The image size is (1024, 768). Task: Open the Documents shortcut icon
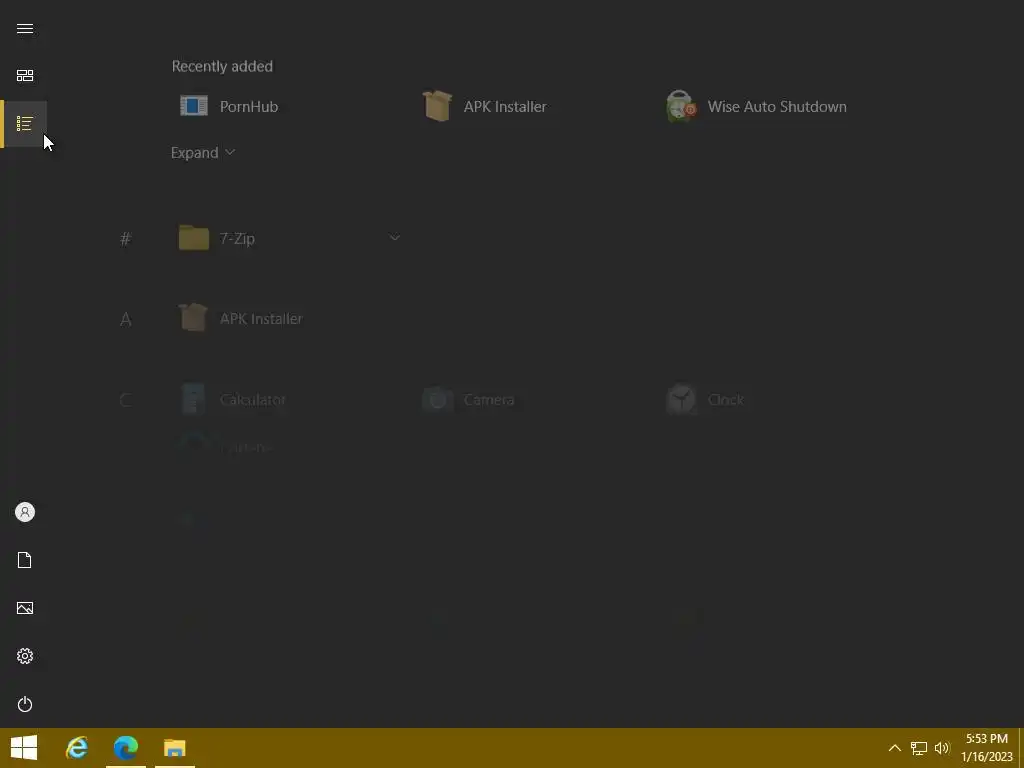pos(25,560)
